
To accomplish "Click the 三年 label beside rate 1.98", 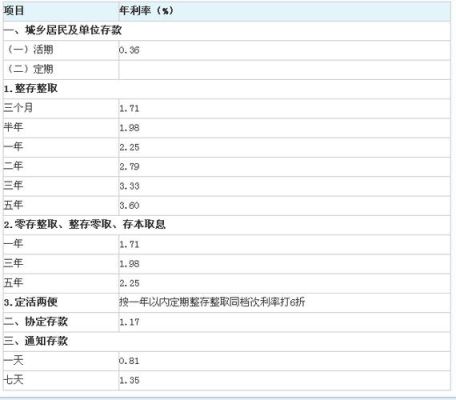I will 13,263.
